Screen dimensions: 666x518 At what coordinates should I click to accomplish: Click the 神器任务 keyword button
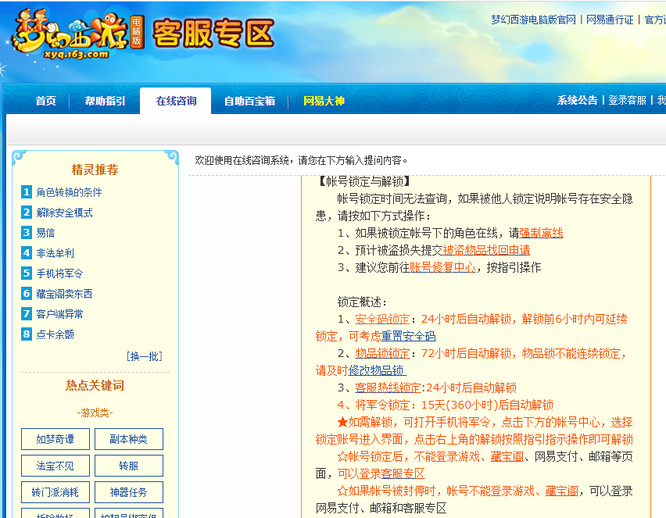tap(129, 492)
